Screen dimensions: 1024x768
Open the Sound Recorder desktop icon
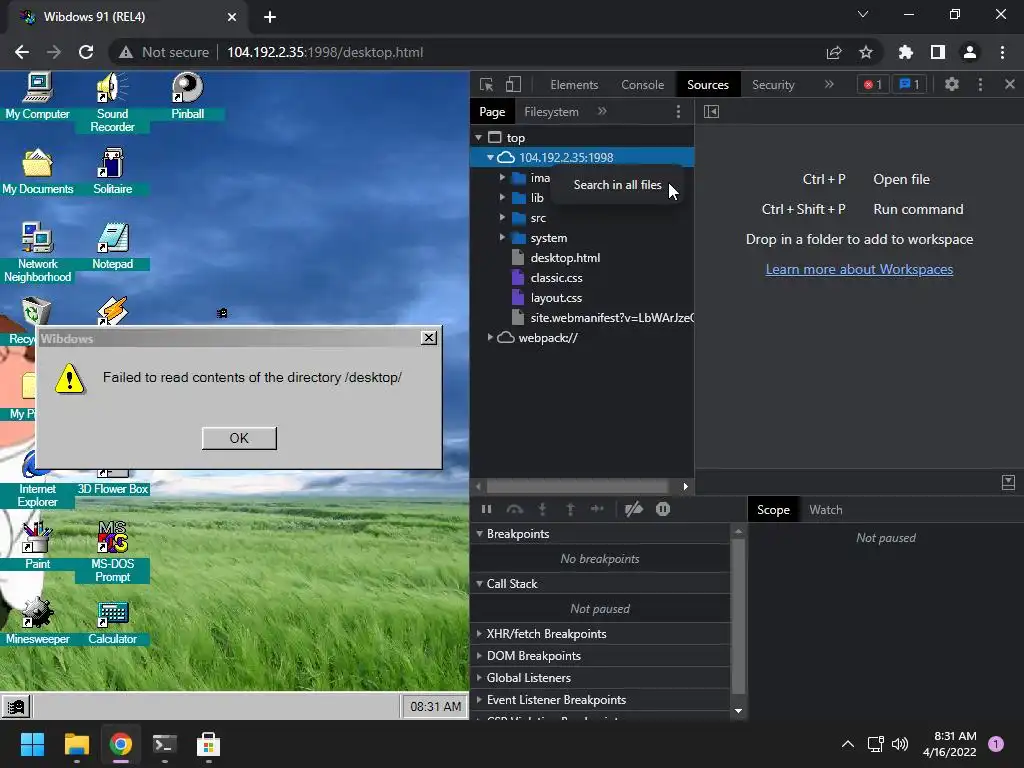click(112, 103)
